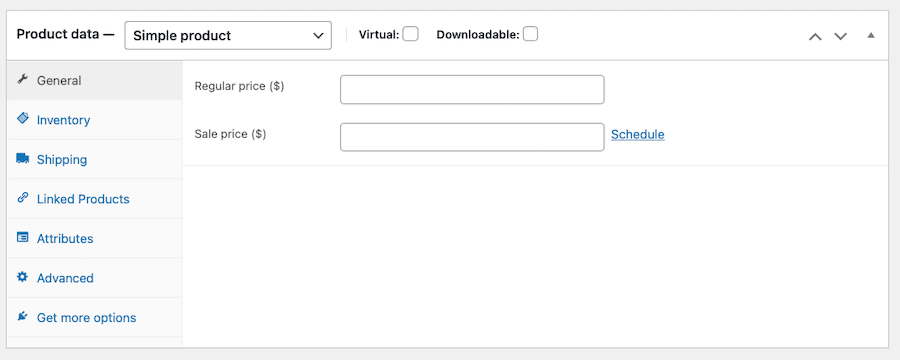The image size is (900, 360).
Task: Select the Attributes tab
Action: coord(95,239)
